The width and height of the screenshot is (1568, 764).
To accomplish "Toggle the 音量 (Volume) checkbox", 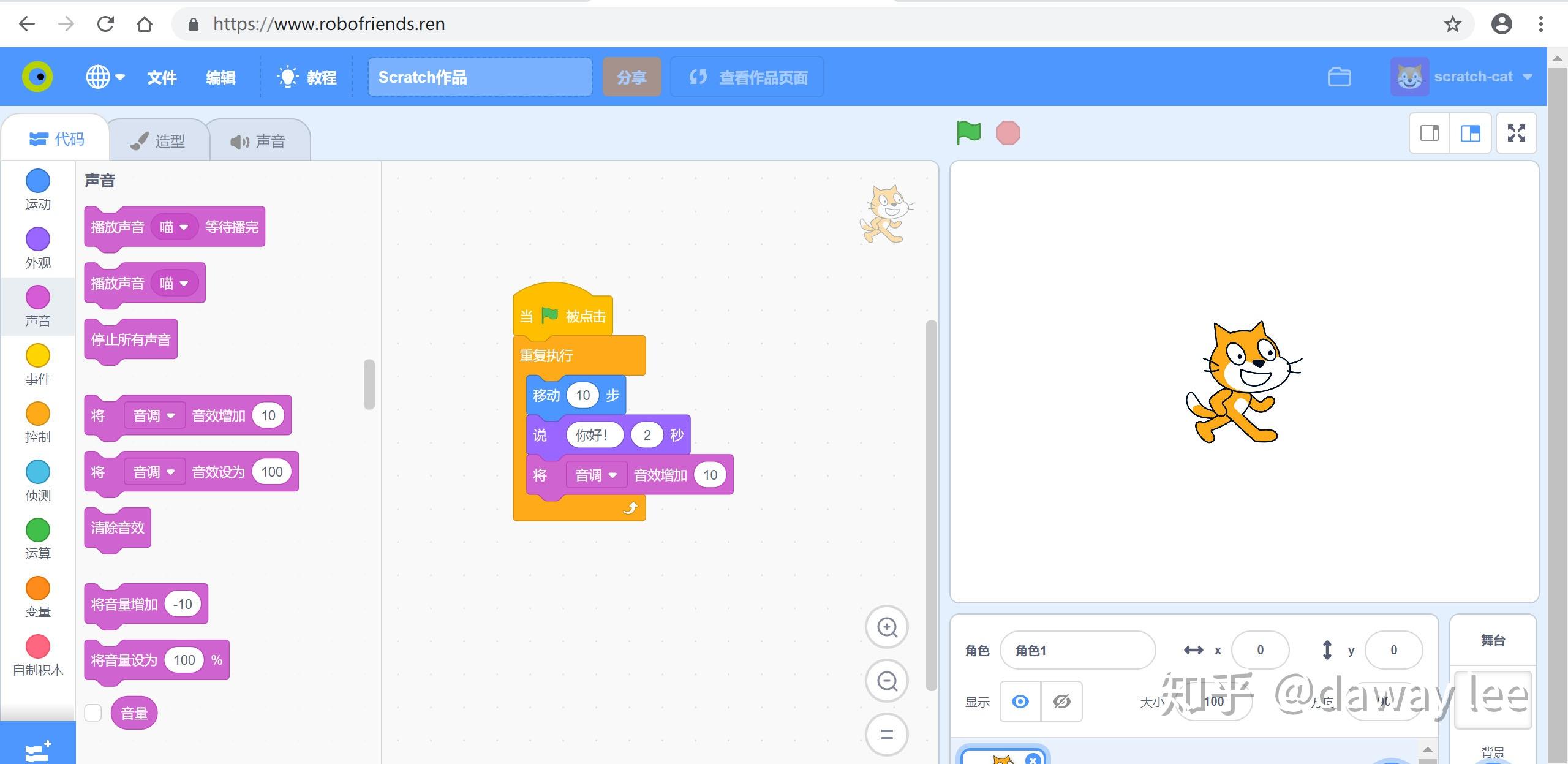I will 93,712.
